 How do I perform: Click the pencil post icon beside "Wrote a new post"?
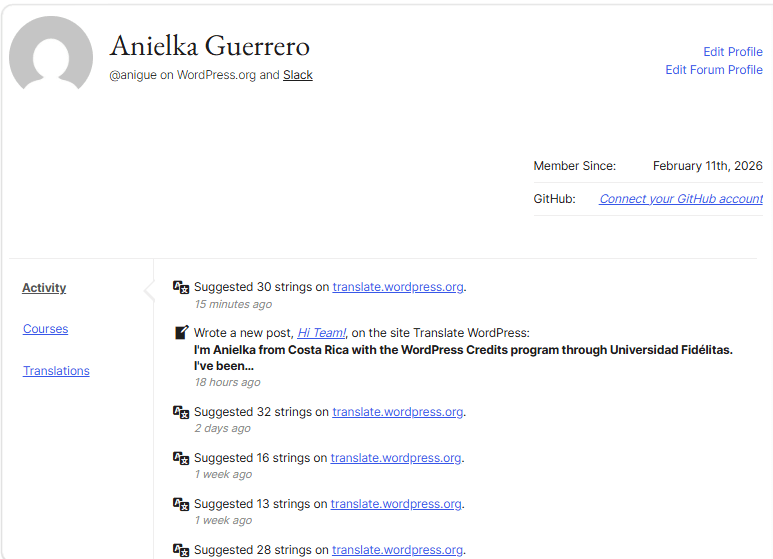point(181,333)
